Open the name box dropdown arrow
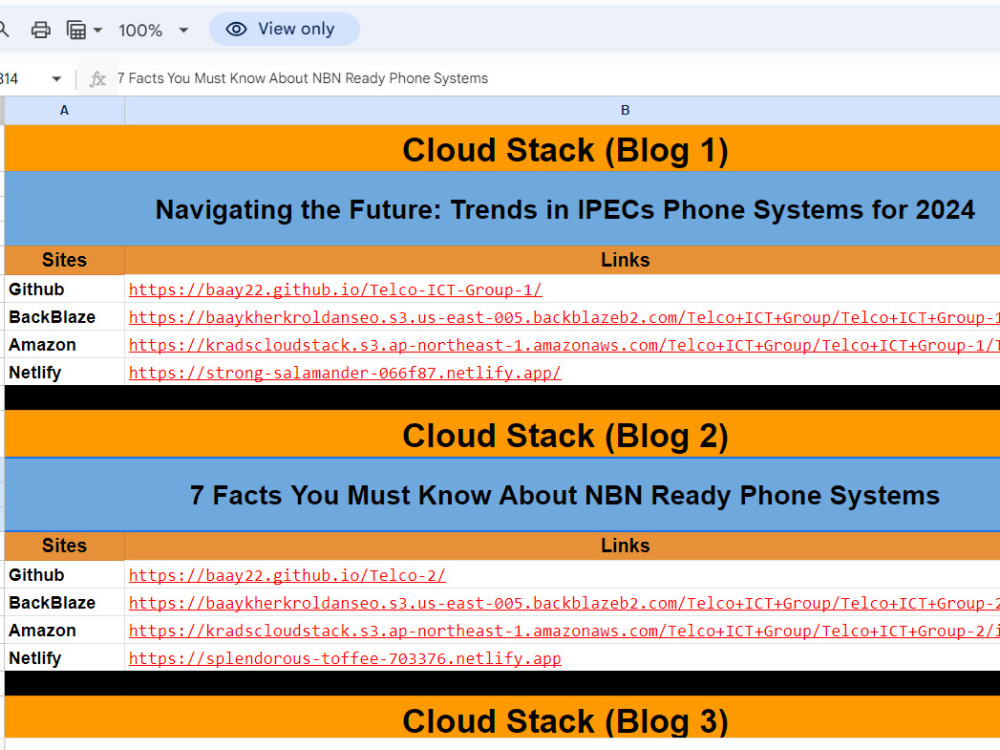Viewport: 1000px width, 750px height. coord(56,78)
